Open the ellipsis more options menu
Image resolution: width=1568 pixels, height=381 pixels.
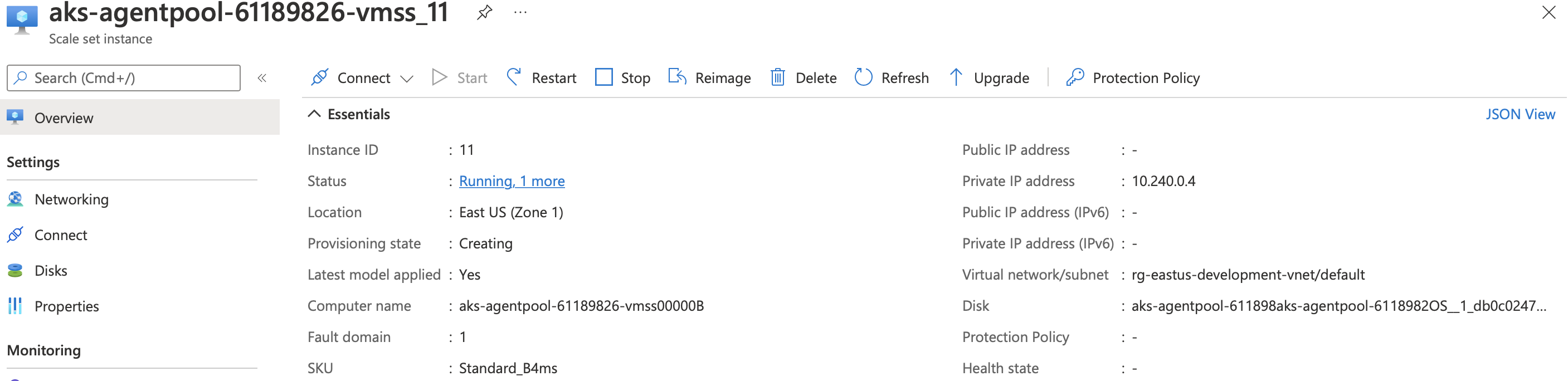pyautogui.click(x=520, y=12)
